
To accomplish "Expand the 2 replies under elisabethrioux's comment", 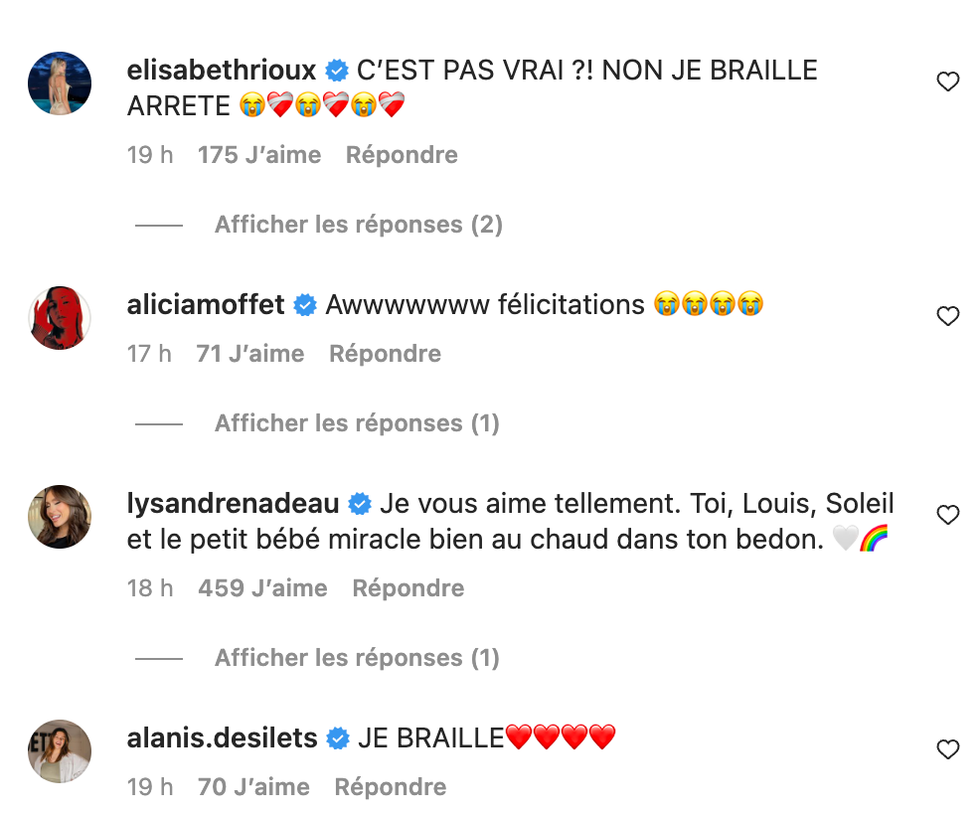I will pyautogui.click(x=357, y=224).
